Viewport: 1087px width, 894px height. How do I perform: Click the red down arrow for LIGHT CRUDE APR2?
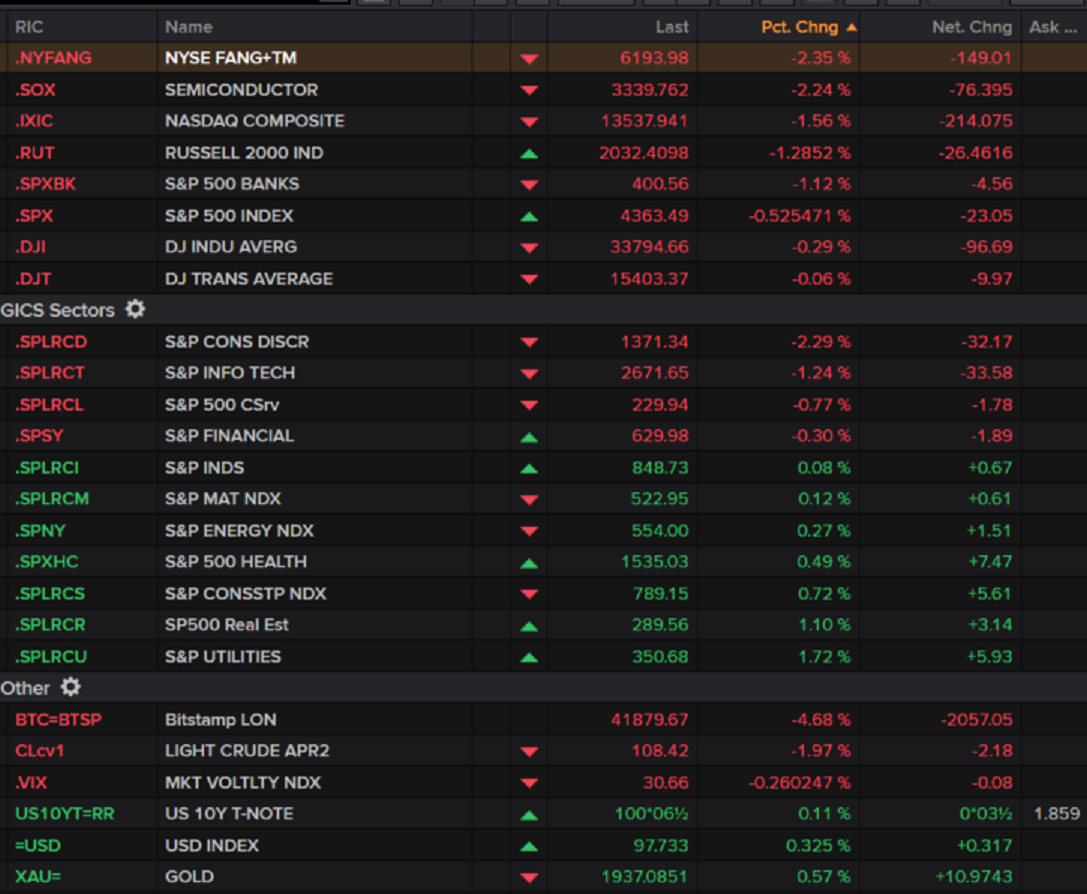pos(531,750)
